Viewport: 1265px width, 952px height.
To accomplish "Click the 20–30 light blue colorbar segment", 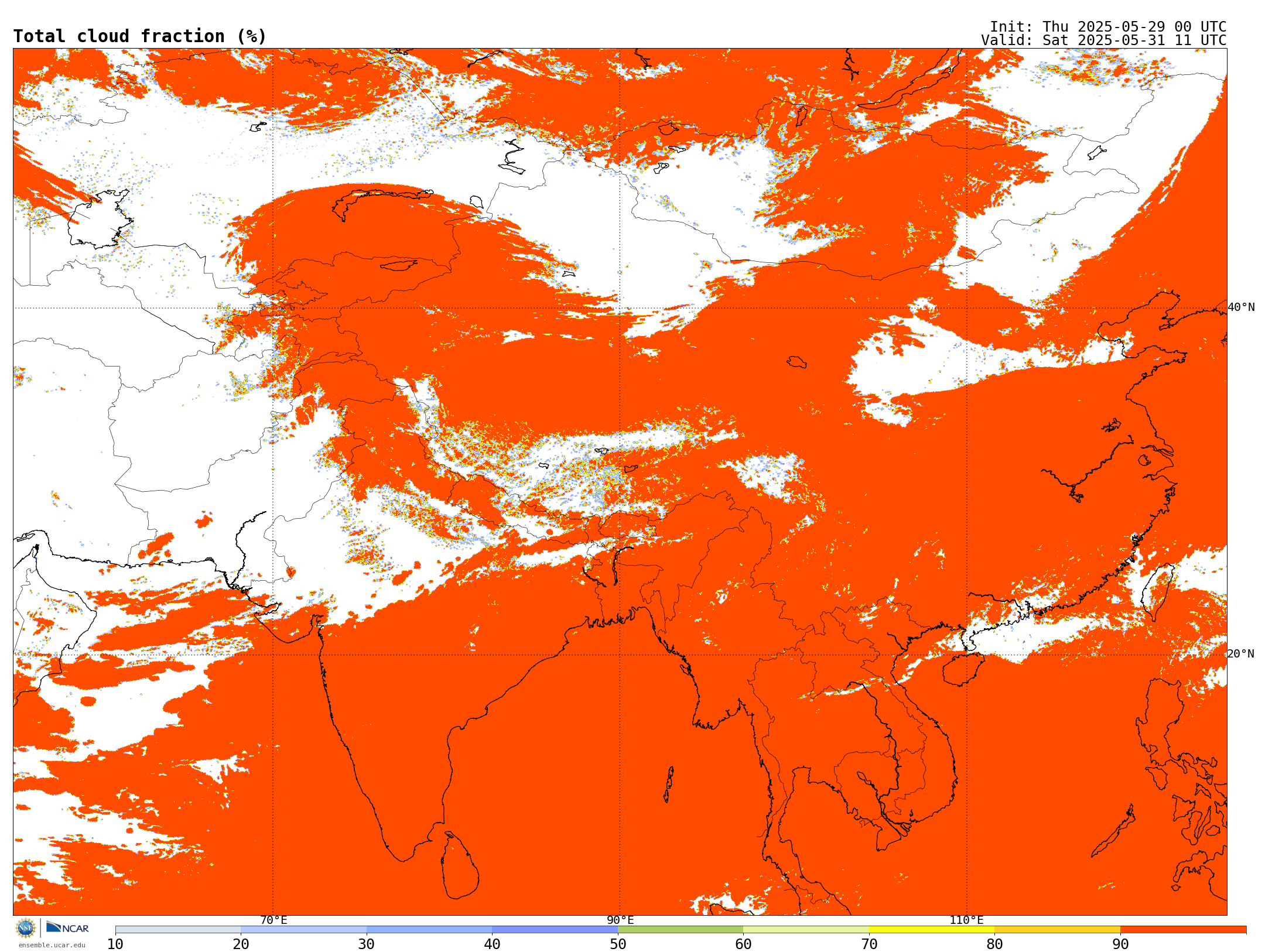I will click(303, 930).
